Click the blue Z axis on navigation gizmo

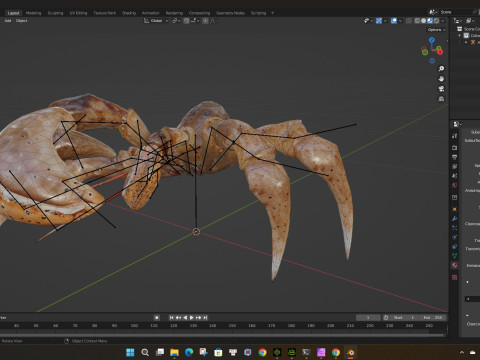point(432,40)
